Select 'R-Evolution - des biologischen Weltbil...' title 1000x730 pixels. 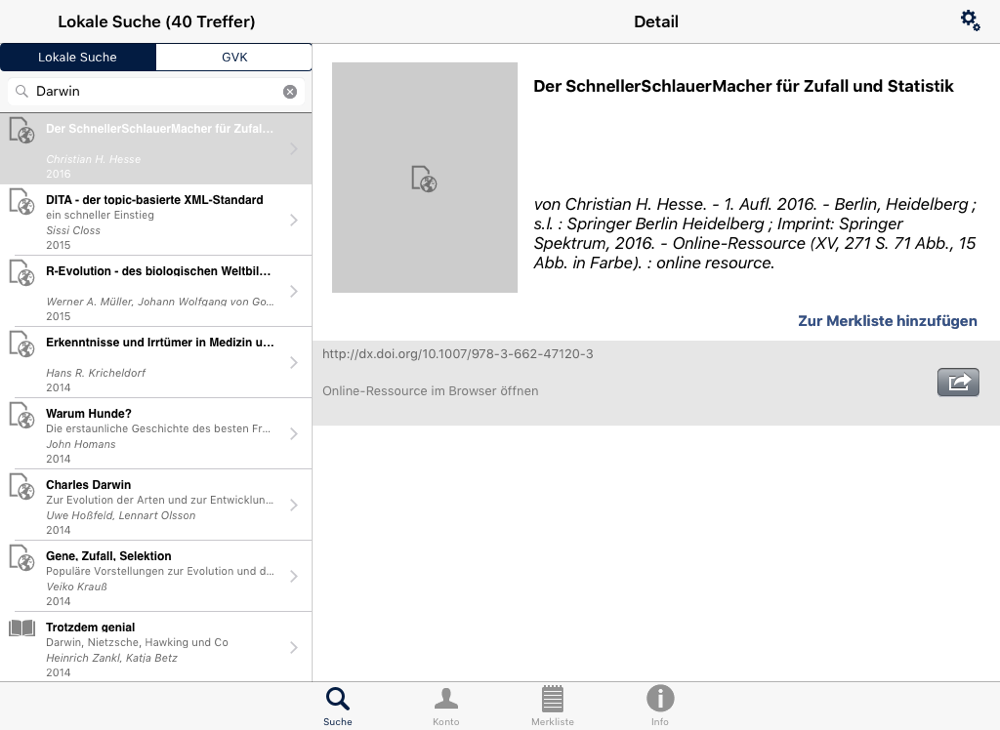coord(158,271)
